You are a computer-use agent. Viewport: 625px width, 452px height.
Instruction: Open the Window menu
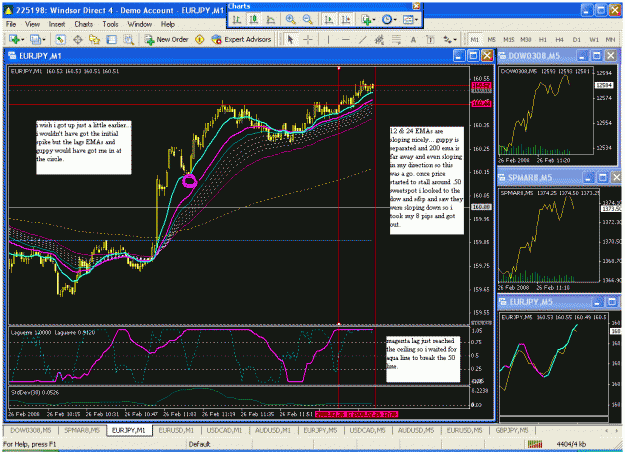140,24
